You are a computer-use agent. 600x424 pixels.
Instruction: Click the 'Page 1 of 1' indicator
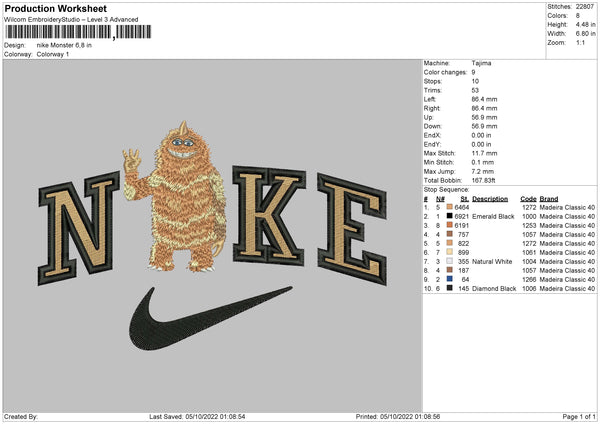579,416
